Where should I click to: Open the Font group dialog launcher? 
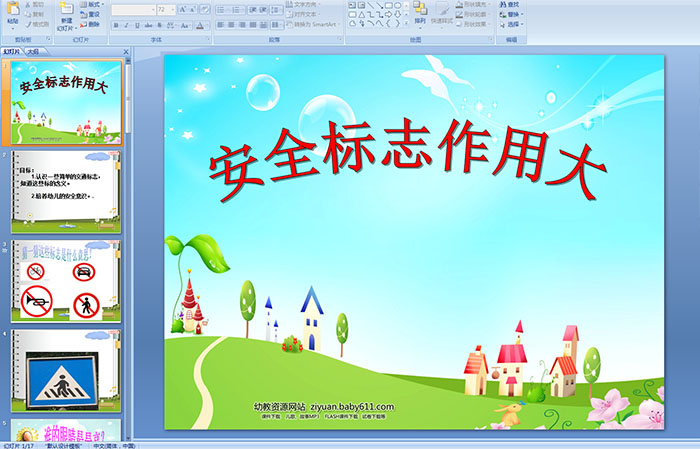pos(208,39)
